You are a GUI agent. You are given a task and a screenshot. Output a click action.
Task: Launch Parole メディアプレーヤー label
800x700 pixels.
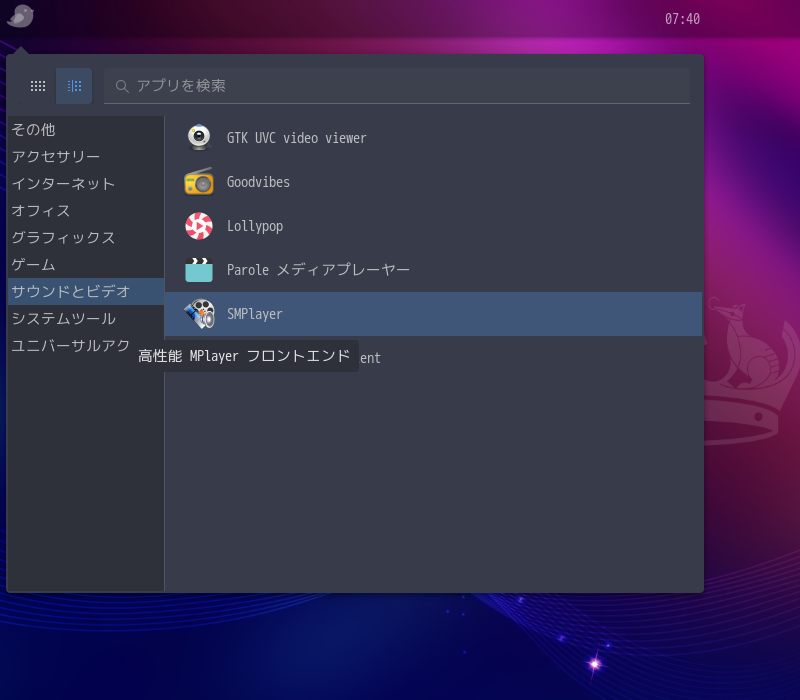pyautogui.click(x=318, y=270)
